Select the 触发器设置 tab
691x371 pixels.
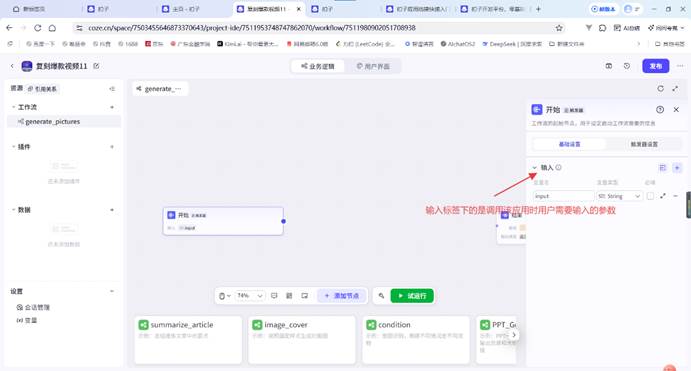[644, 144]
